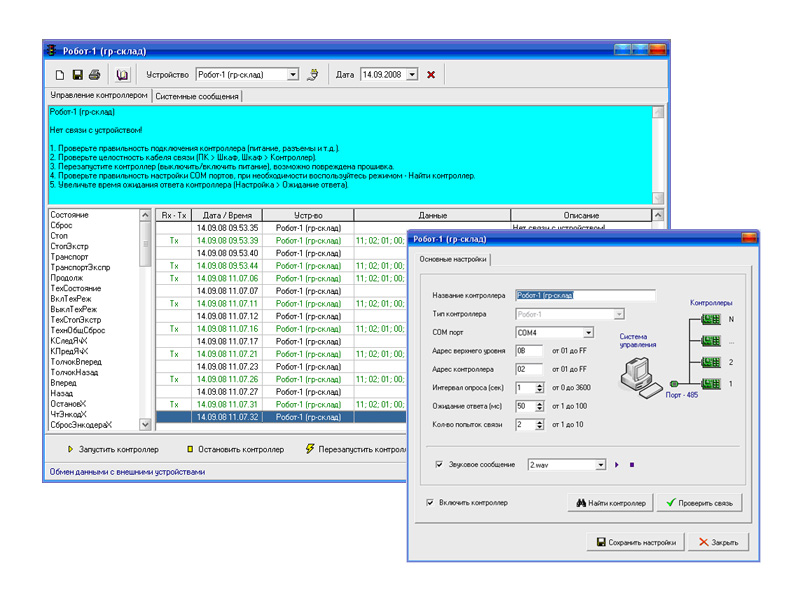
Task: Open the Дата date picker dropdown
Action: [x=413, y=75]
